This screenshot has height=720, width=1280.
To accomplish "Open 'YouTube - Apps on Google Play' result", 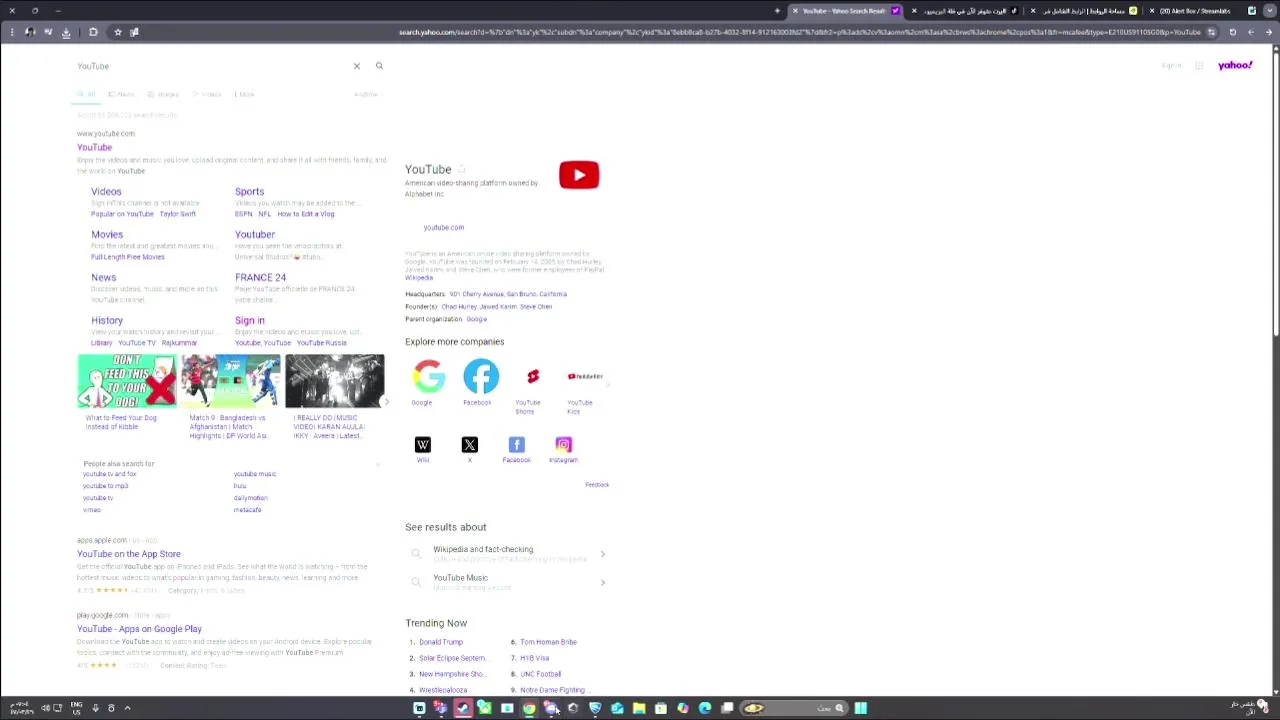I will click(139, 629).
